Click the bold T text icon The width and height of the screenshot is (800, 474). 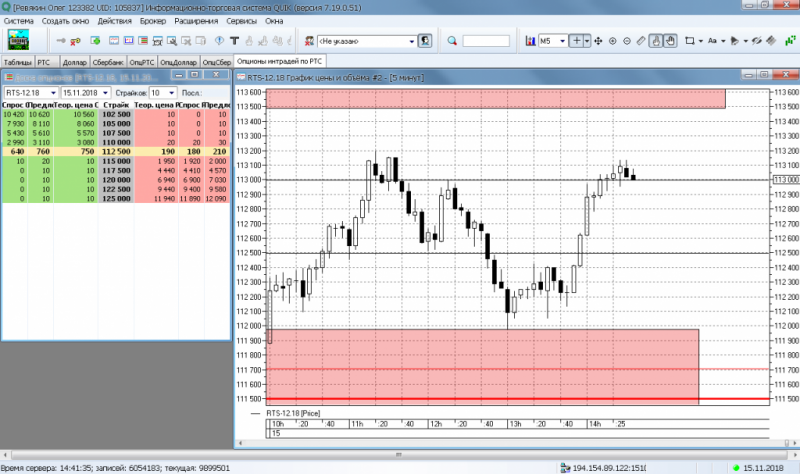click(234, 41)
